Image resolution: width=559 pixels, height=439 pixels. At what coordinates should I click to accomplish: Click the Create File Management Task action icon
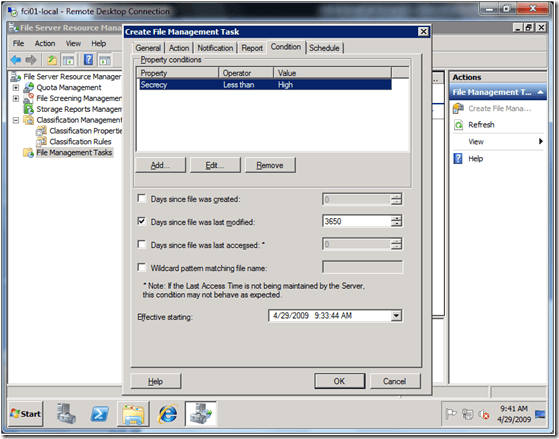pyautogui.click(x=458, y=108)
